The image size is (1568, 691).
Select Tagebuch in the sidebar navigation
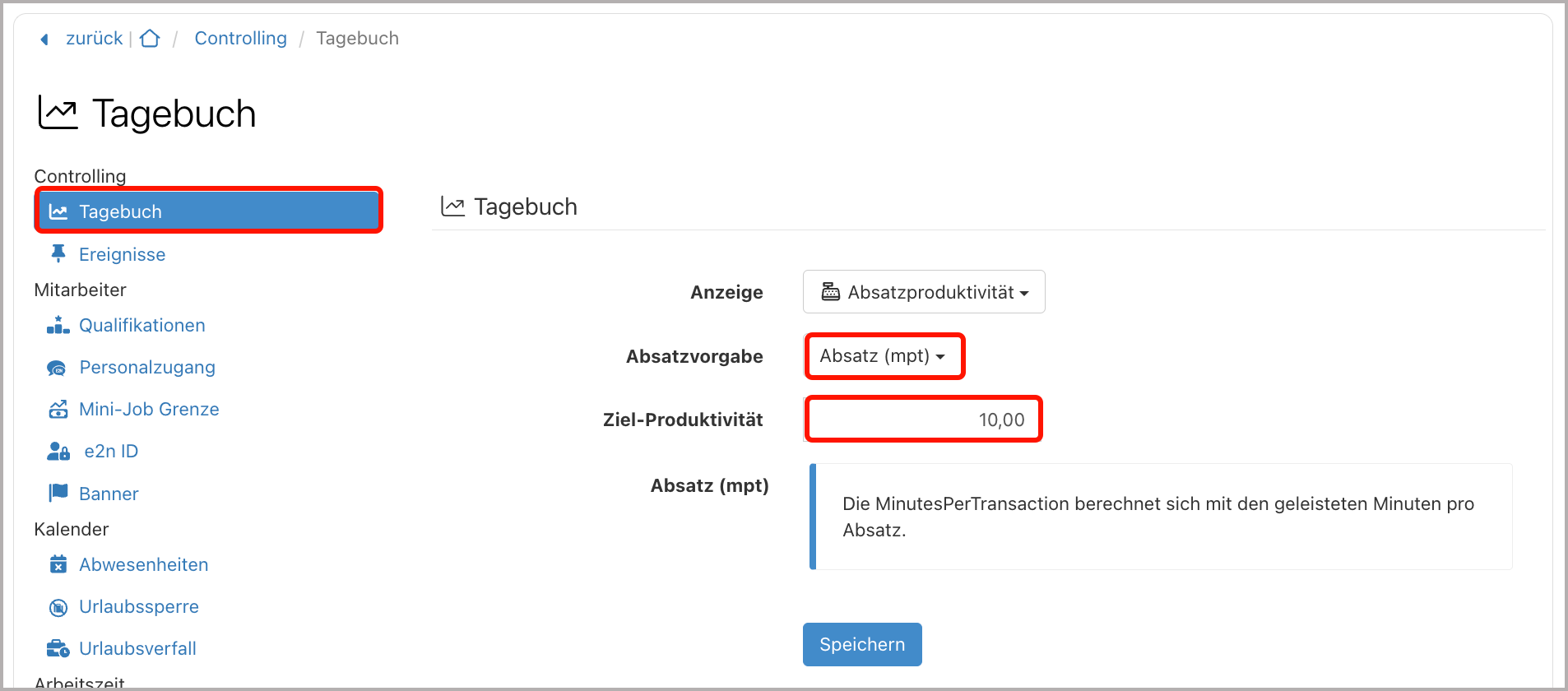120,211
